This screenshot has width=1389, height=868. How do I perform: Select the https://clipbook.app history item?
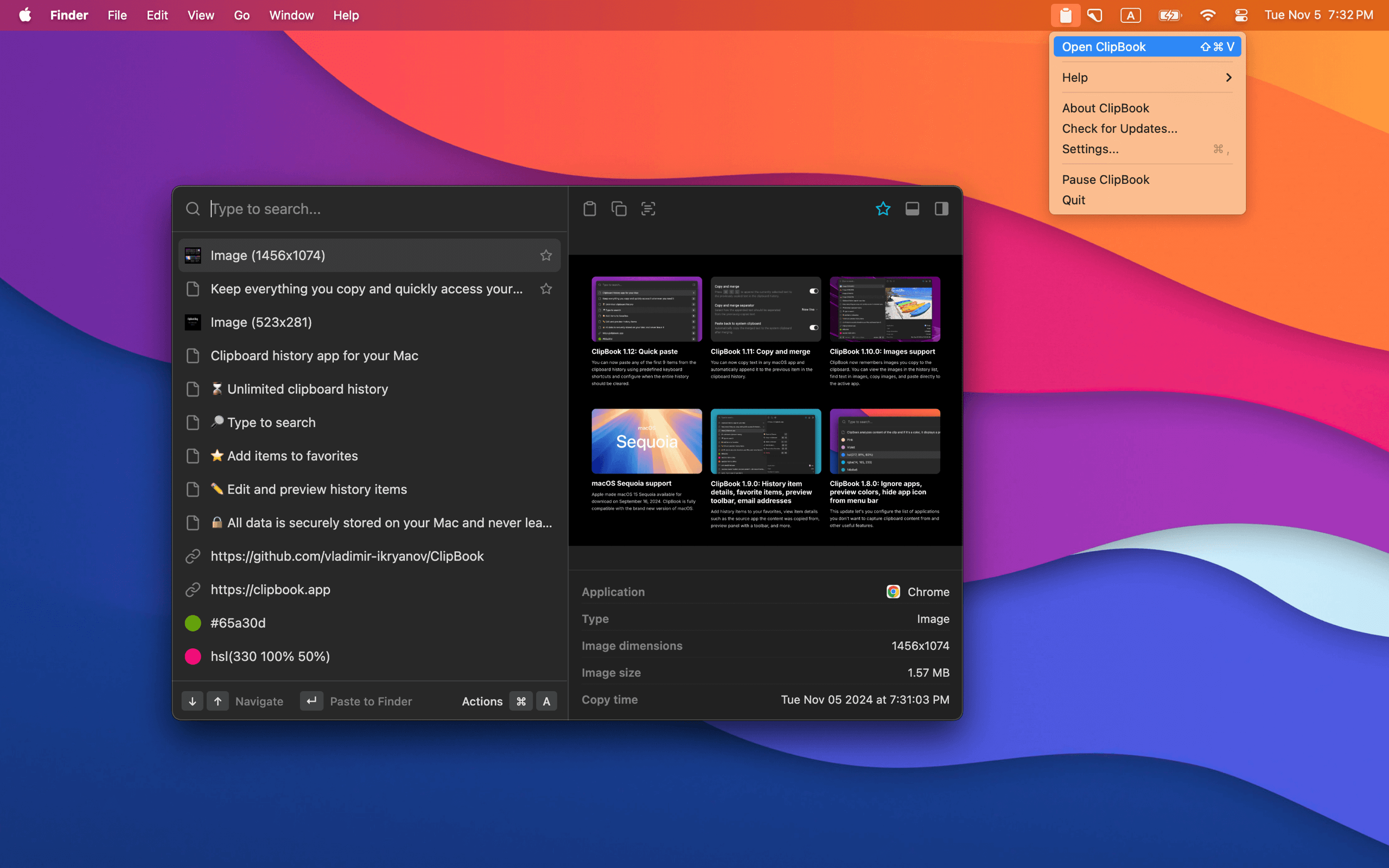[x=369, y=590]
